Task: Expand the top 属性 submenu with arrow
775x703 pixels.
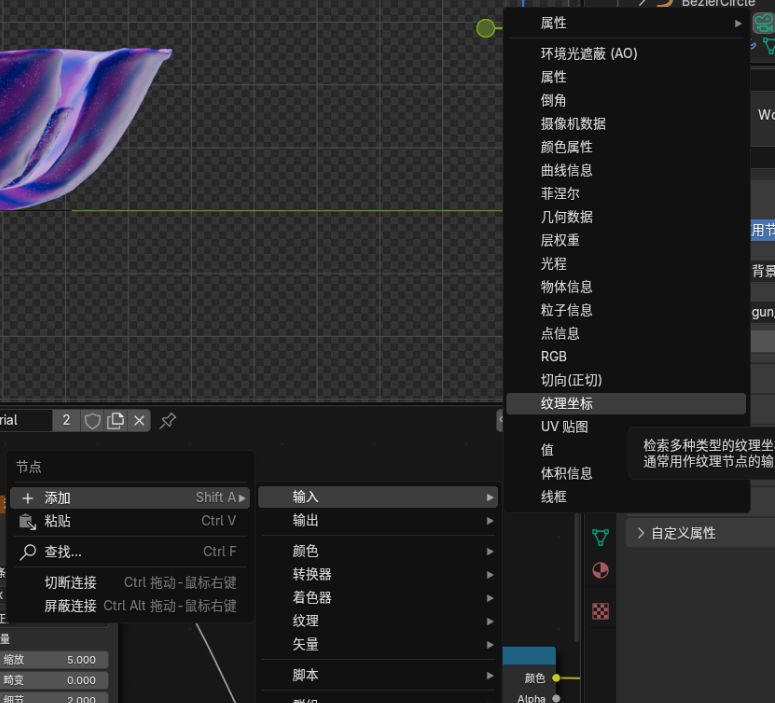Action: click(626, 23)
